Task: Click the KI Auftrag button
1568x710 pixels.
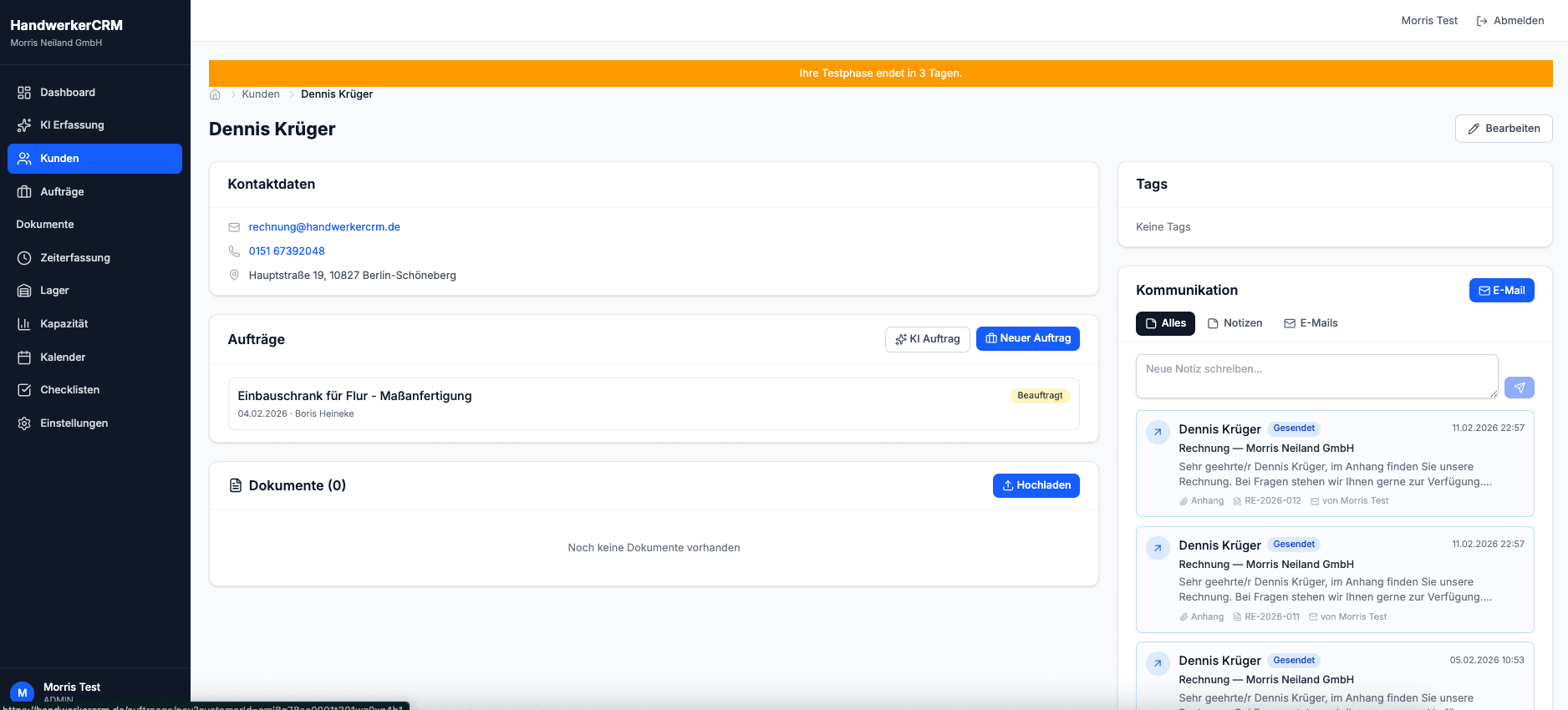Action: pos(927,339)
